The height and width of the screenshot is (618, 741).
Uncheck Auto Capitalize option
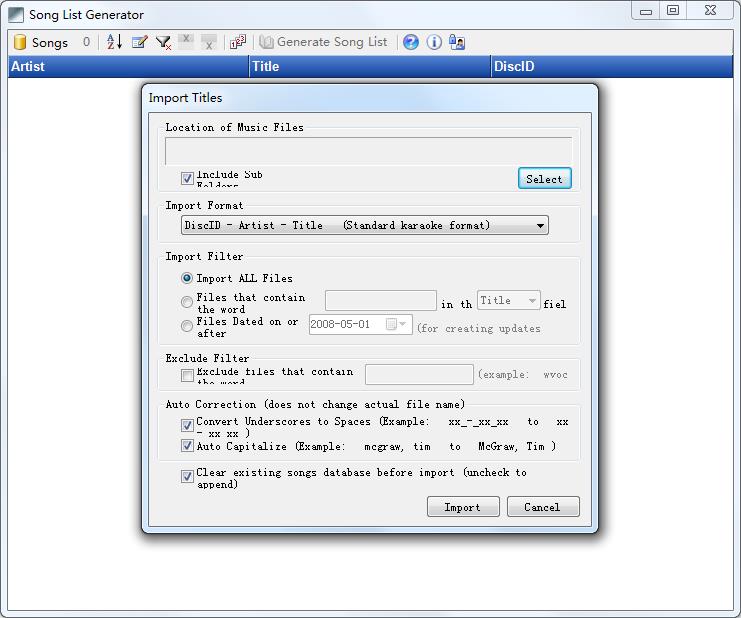187,446
